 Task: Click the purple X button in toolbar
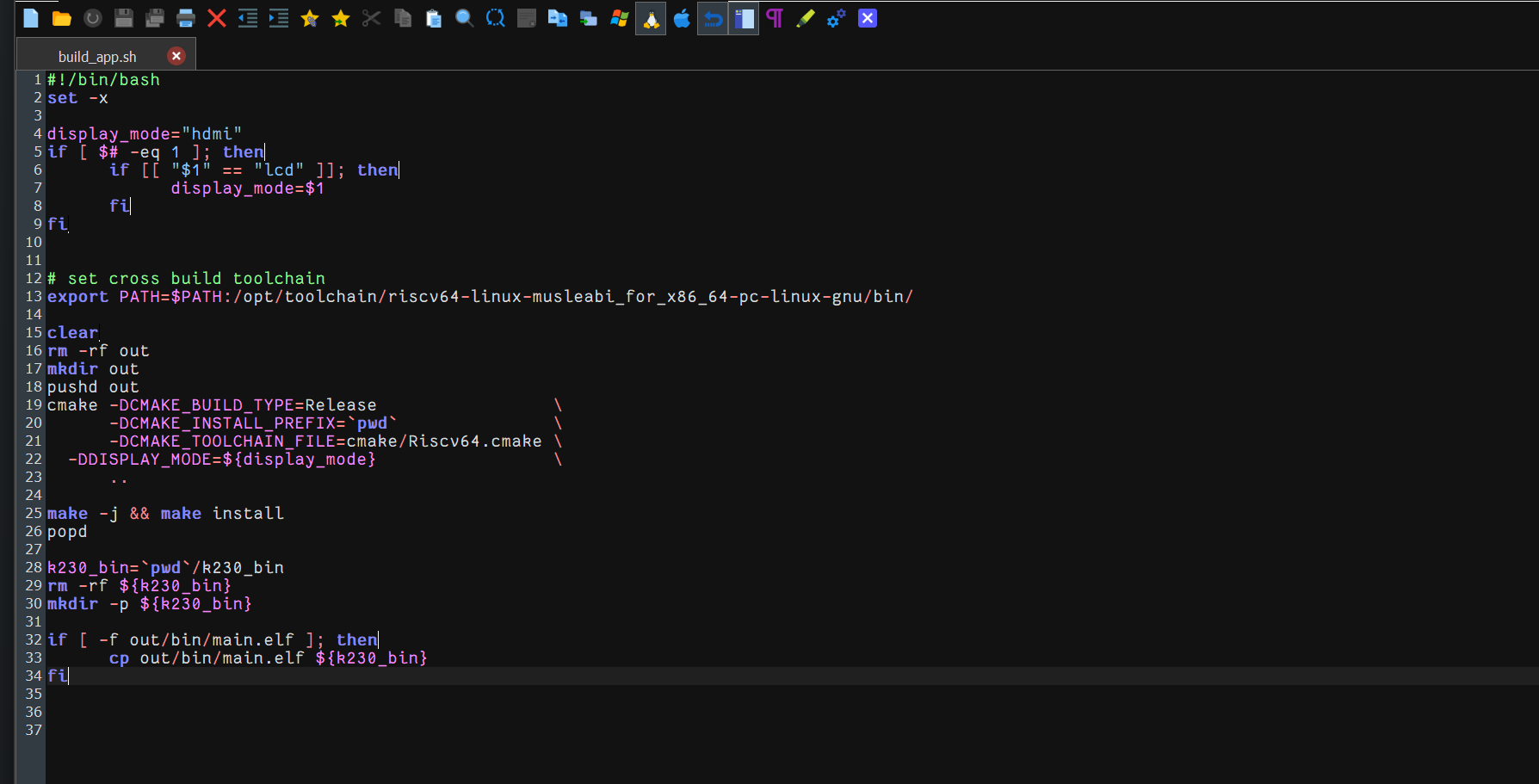click(x=868, y=18)
